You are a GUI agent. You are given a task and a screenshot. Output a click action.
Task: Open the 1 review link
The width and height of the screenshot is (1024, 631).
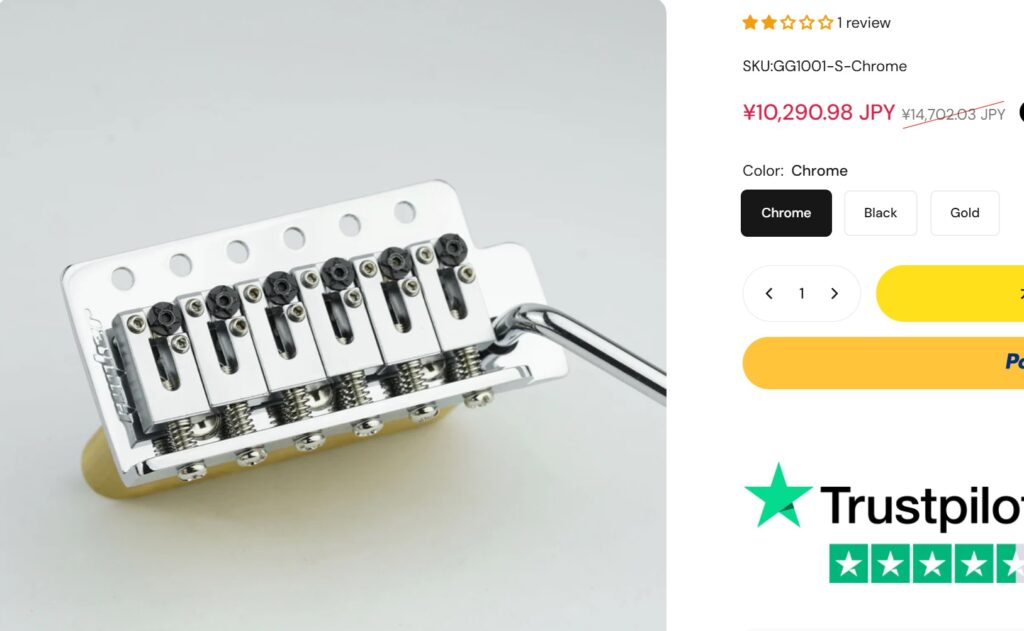pyautogui.click(x=863, y=23)
